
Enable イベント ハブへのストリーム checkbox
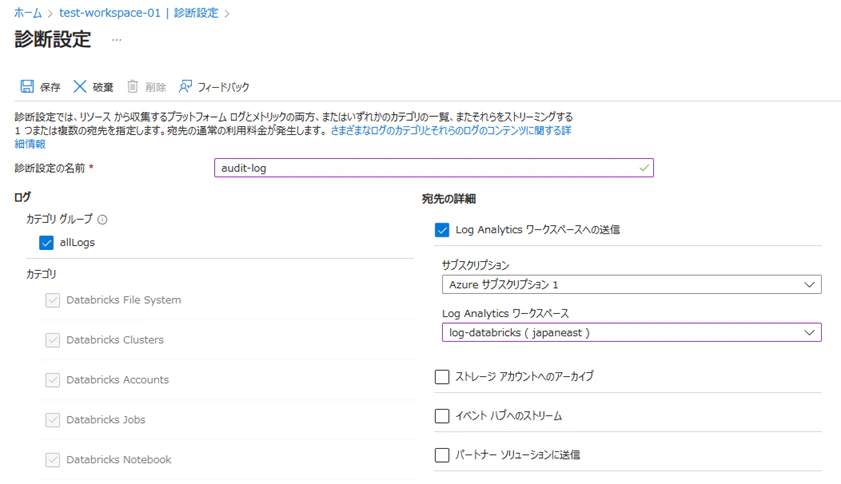442,416
